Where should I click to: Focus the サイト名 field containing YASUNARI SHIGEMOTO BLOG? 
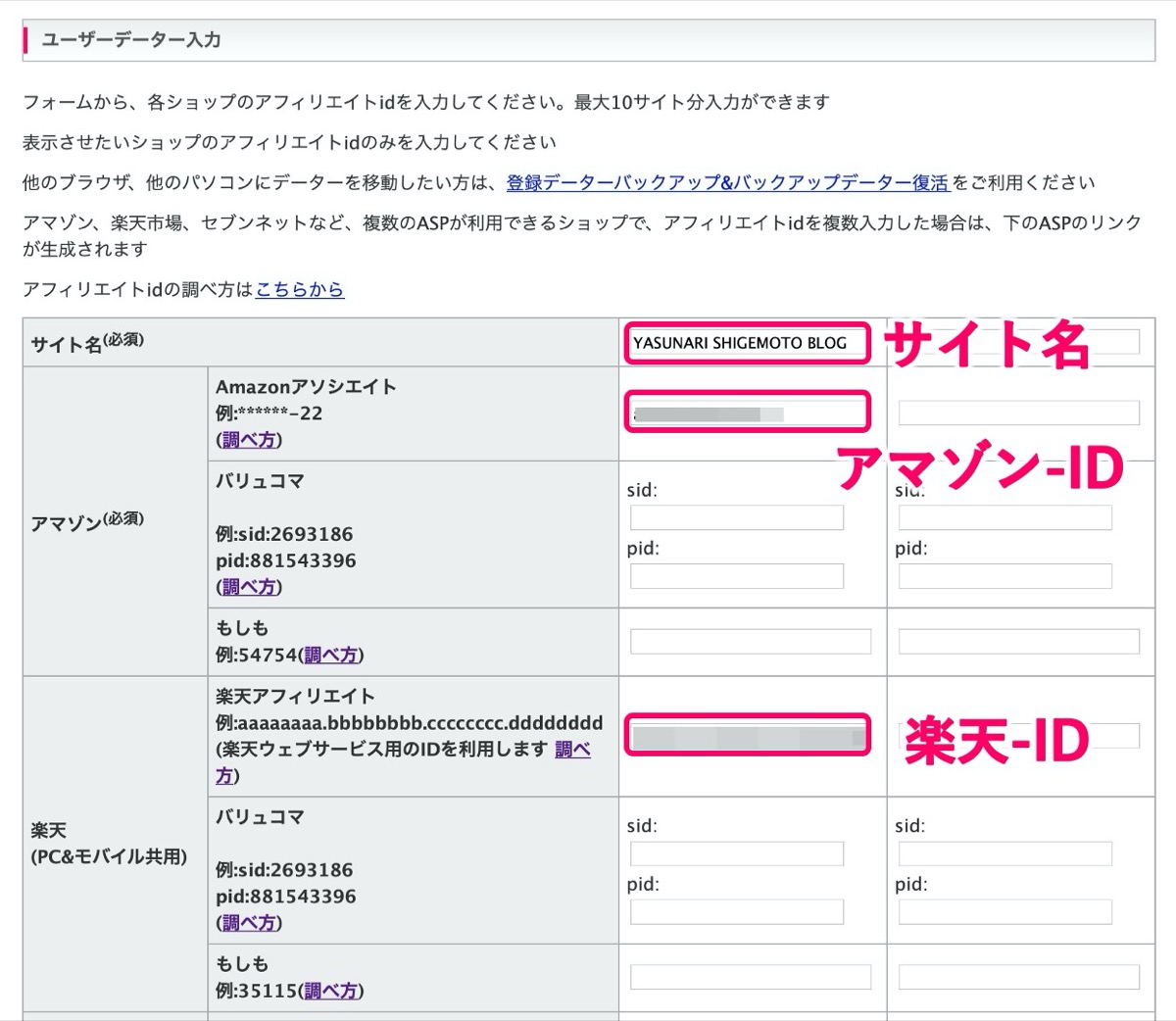pos(747,343)
